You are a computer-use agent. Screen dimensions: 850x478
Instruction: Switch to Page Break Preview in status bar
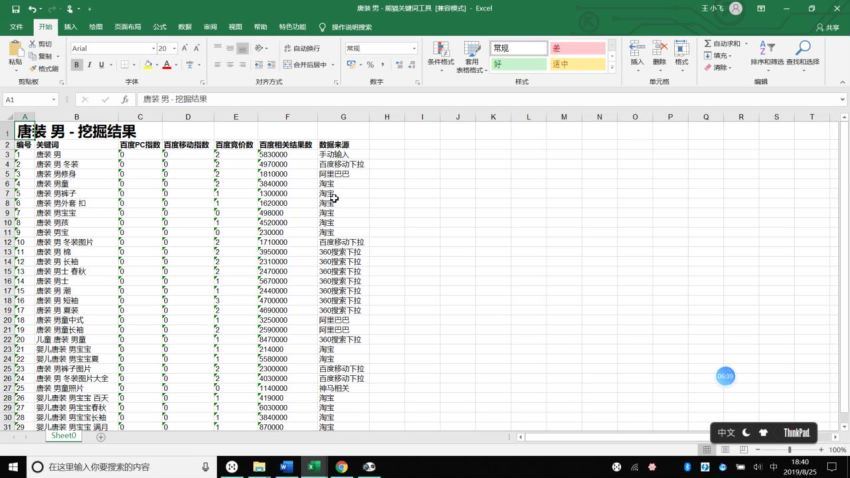tap(744, 450)
